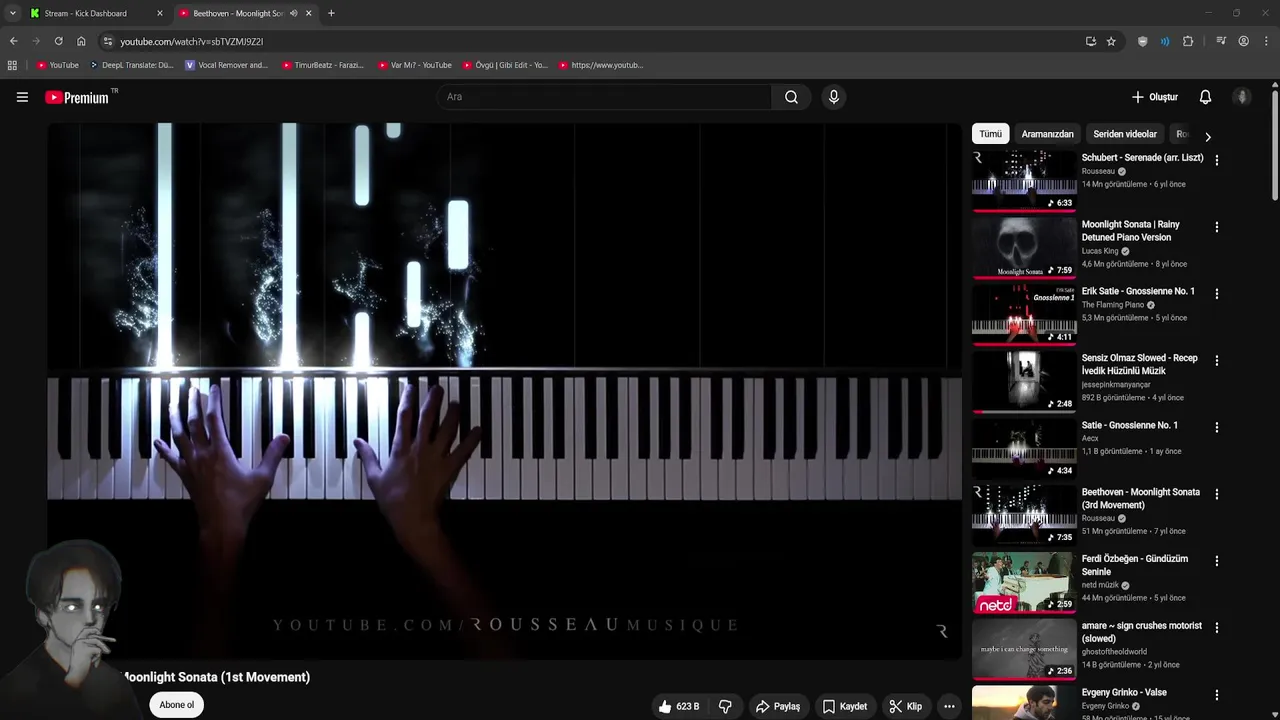Open the media control toolbar icon
The image size is (1280, 720).
click(1221, 41)
